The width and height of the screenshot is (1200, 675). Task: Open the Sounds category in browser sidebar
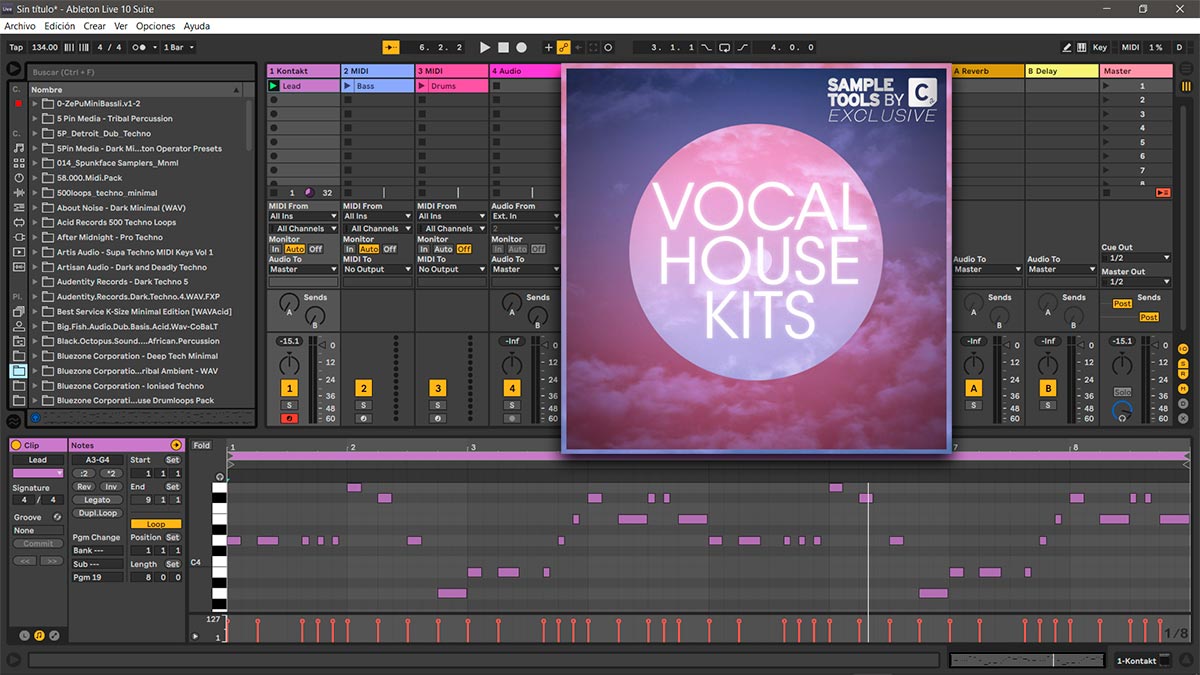click(19, 148)
